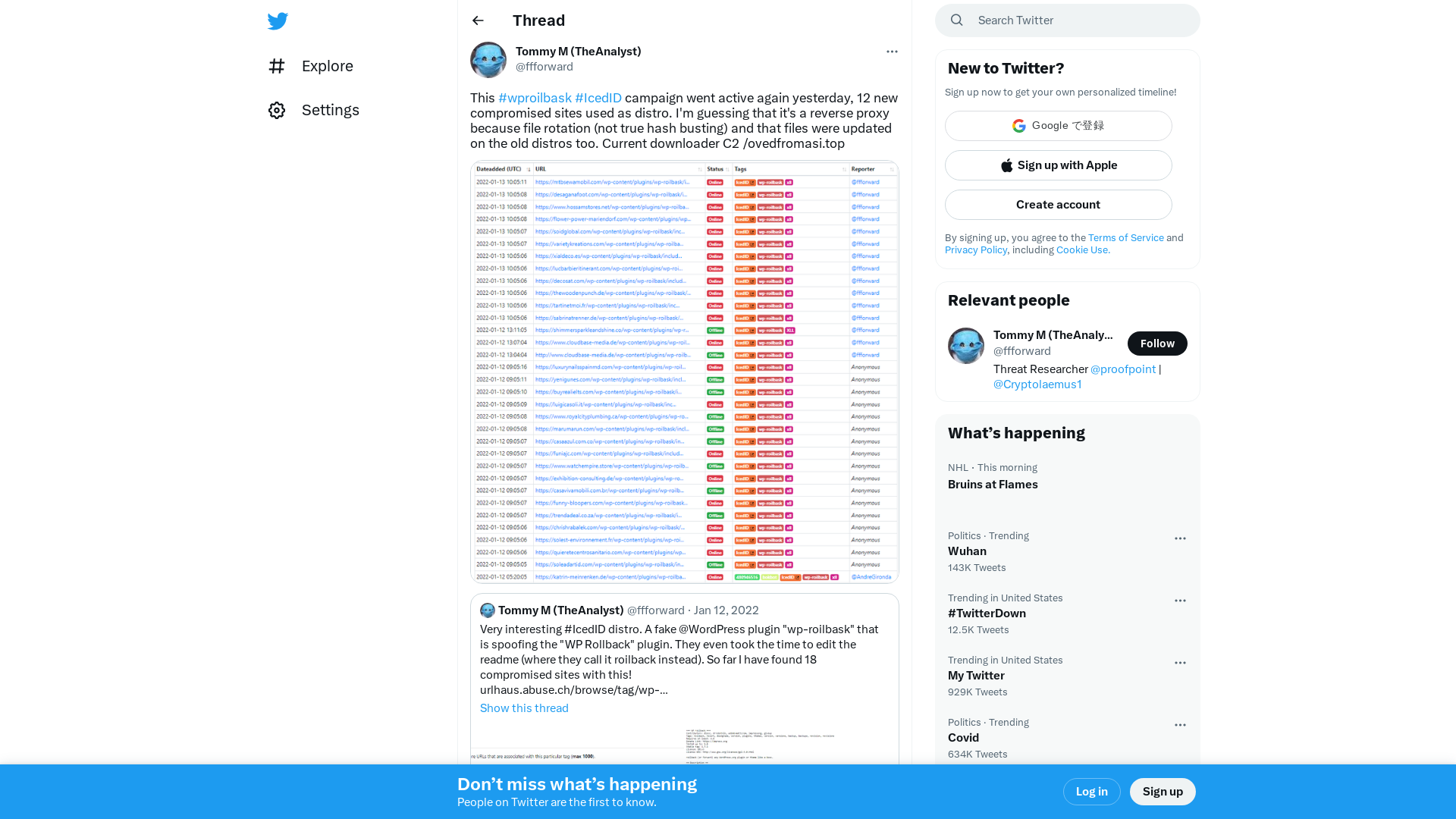Click the magnifying glass search icon

(x=957, y=20)
